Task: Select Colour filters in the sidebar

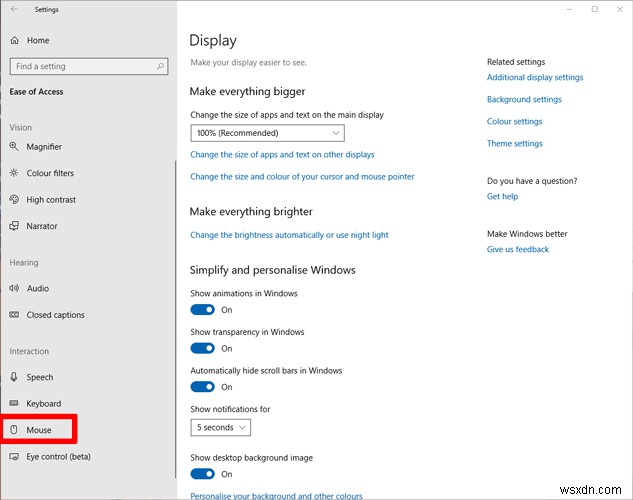Action: 50,173
